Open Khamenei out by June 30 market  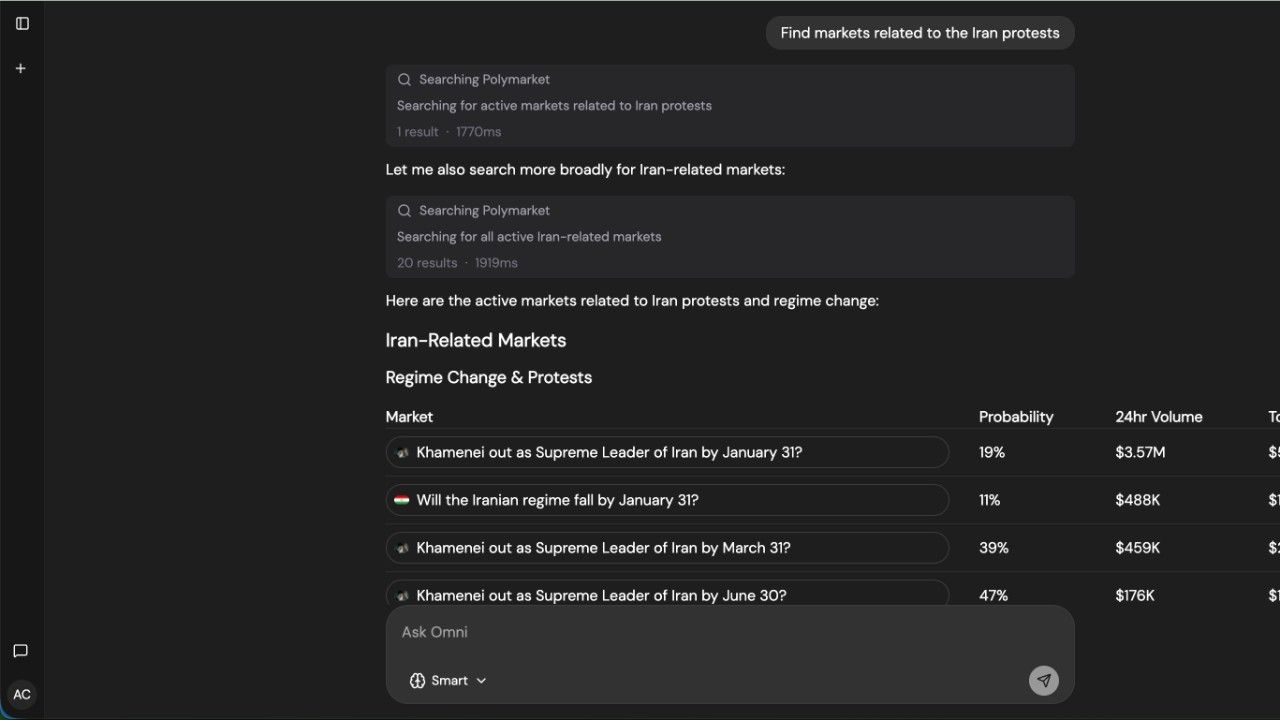[x=667, y=595]
